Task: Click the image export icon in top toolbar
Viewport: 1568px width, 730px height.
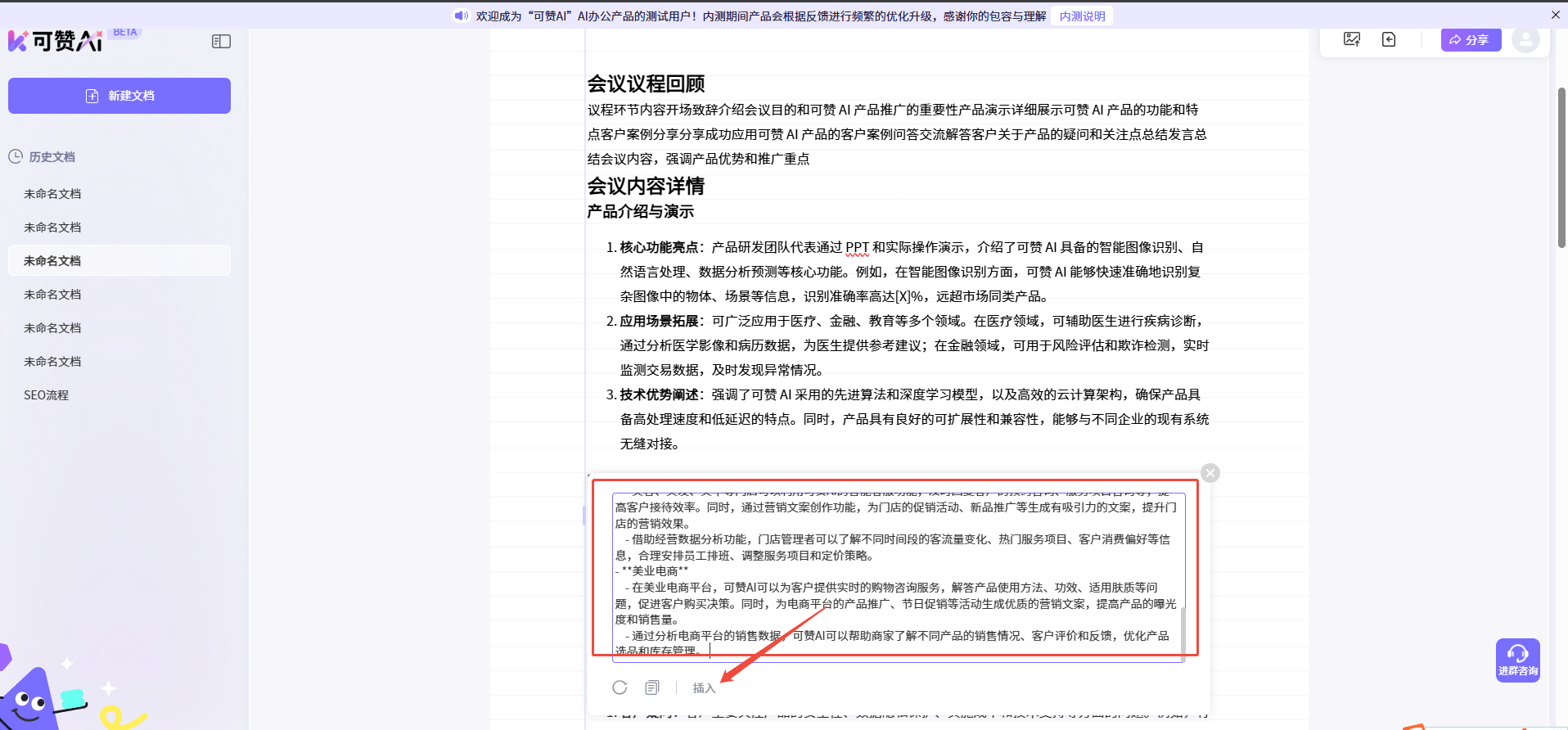Action: pos(1352,39)
